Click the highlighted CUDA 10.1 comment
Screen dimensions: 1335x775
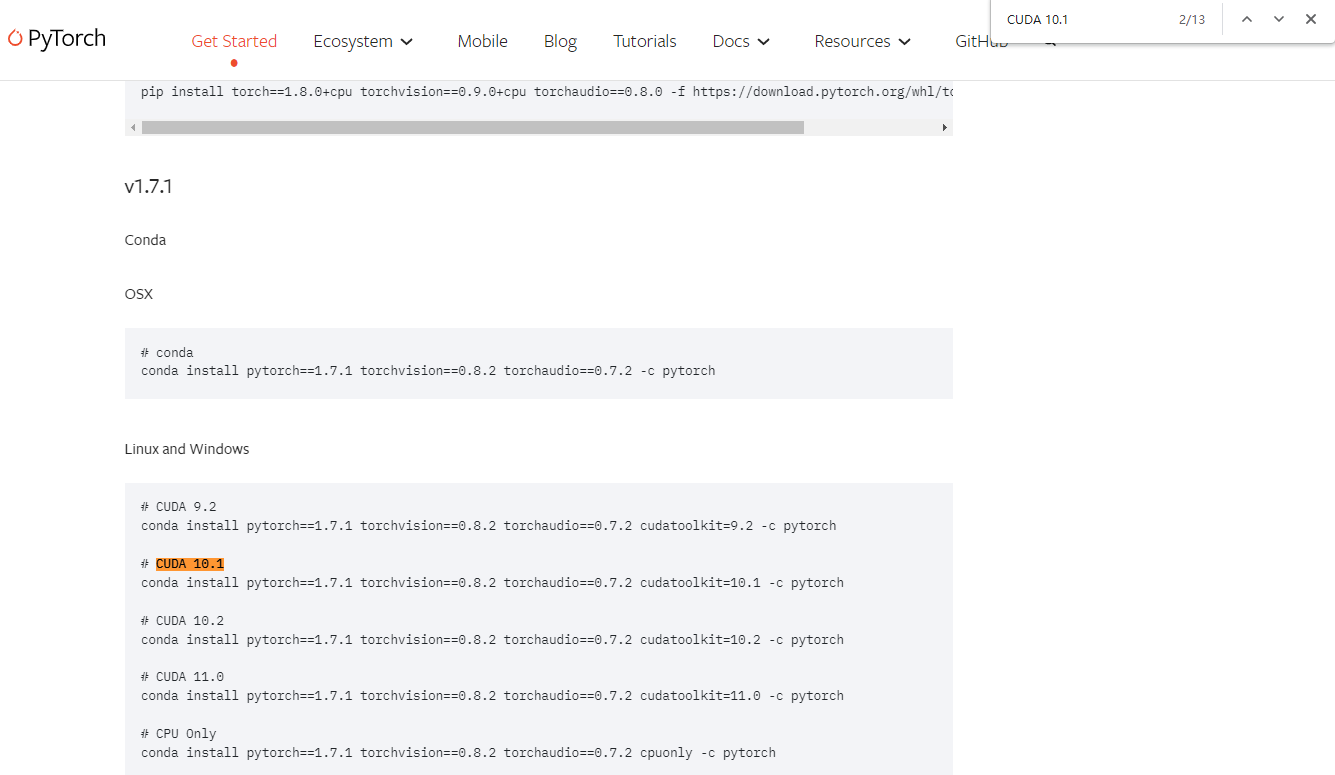(190, 564)
